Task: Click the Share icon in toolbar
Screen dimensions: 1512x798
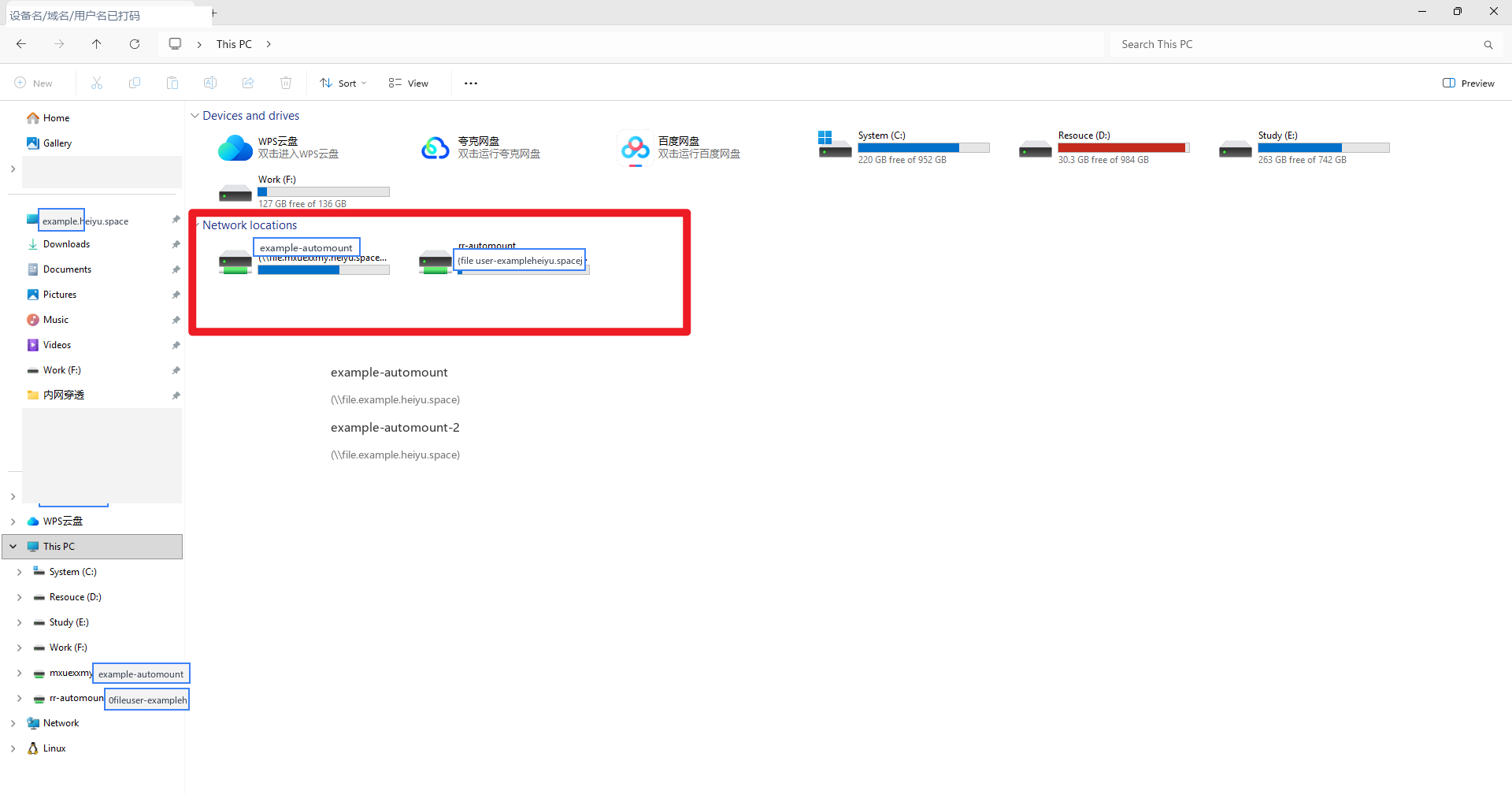Action: pyautogui.click(x=248, y=83)
